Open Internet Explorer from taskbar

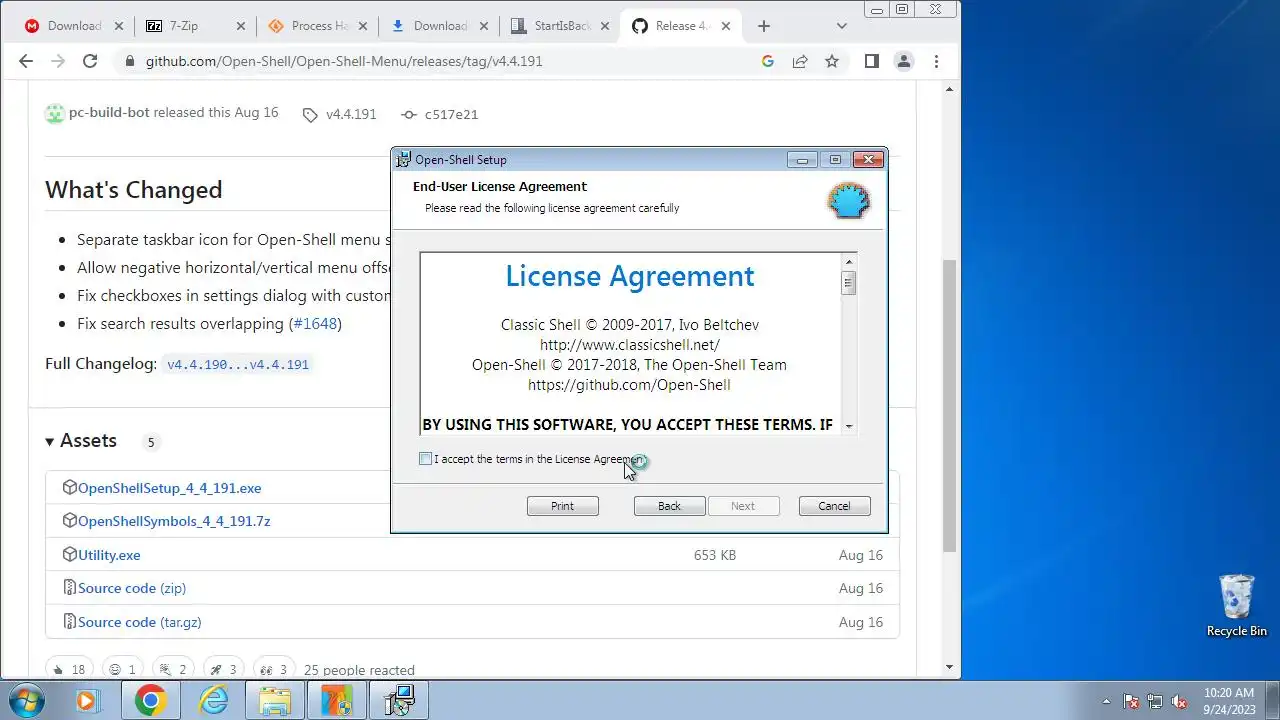[214, 700]
